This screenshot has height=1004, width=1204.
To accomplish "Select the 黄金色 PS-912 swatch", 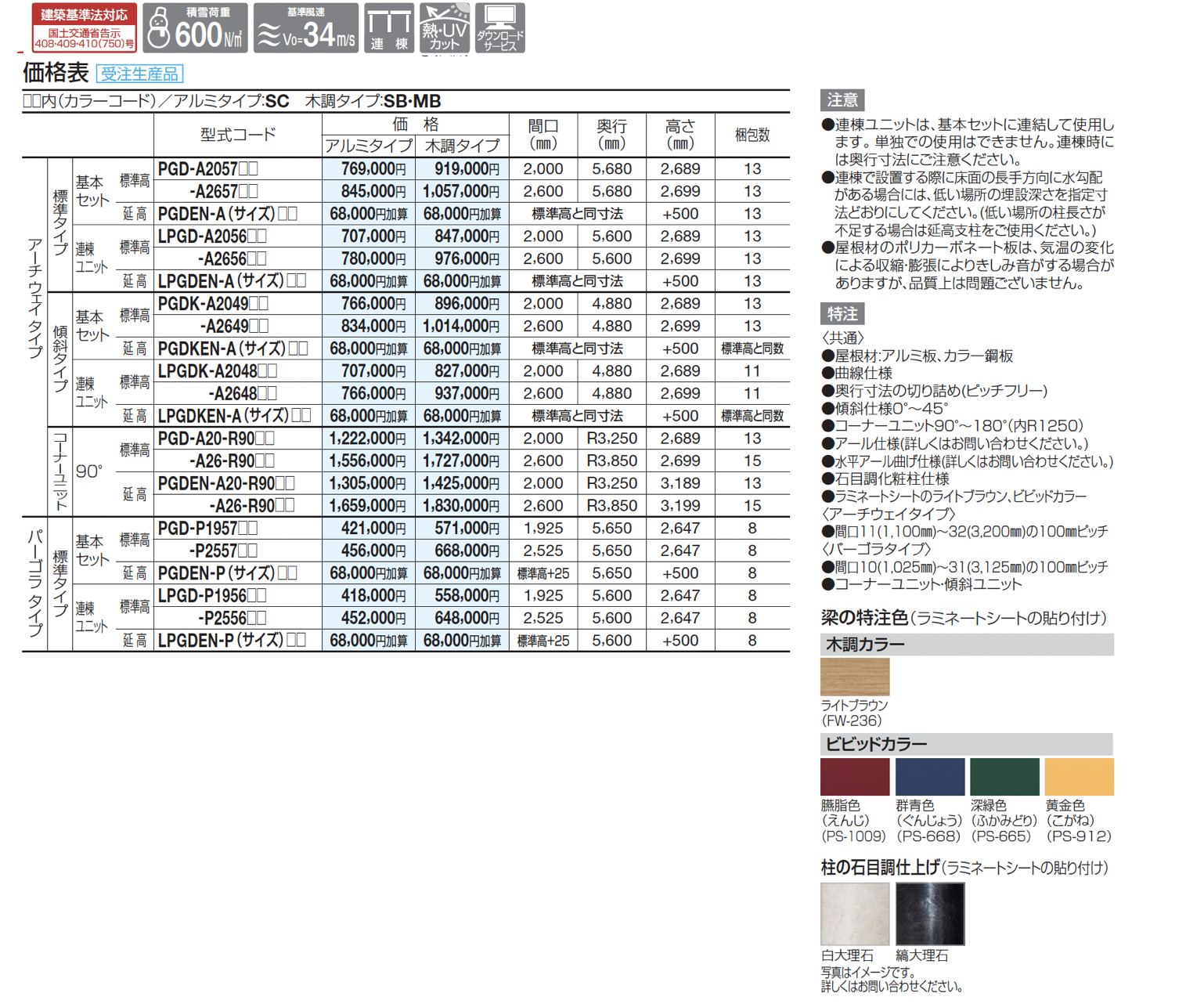I will [1080, 777].
